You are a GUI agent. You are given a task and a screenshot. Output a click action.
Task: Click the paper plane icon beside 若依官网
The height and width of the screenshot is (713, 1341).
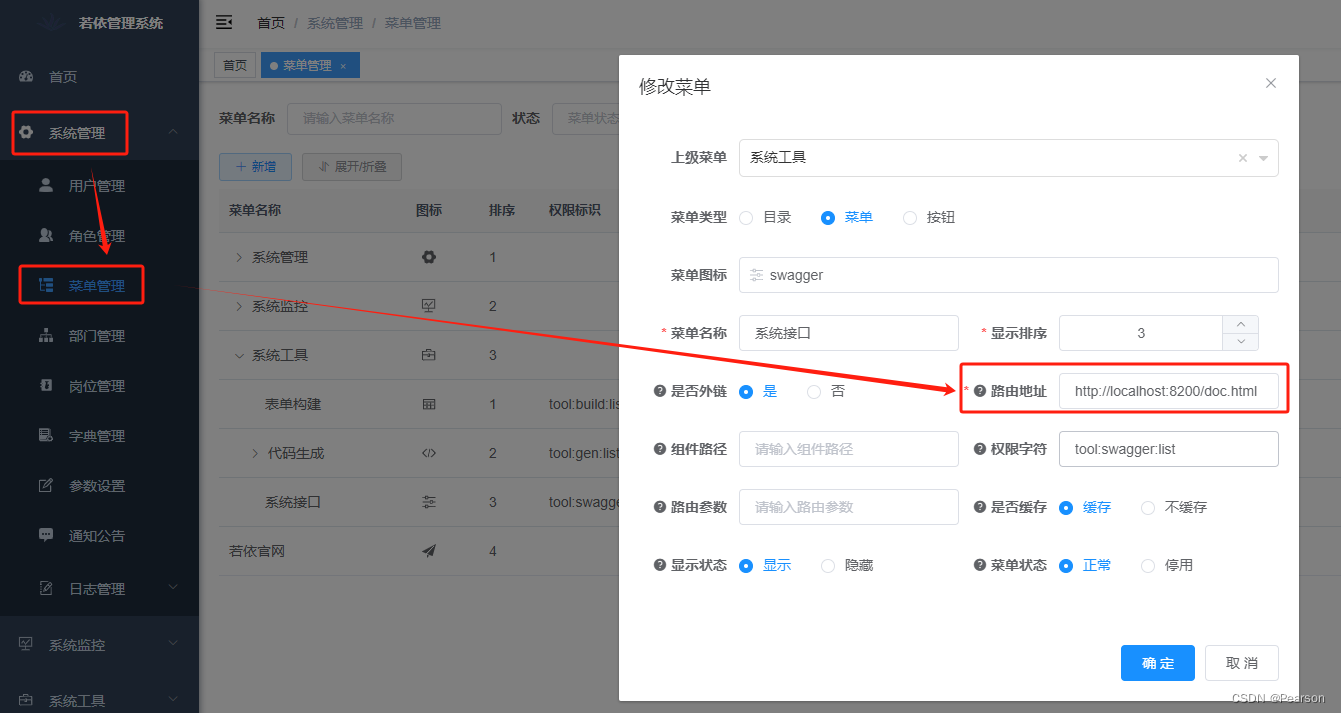428,550
